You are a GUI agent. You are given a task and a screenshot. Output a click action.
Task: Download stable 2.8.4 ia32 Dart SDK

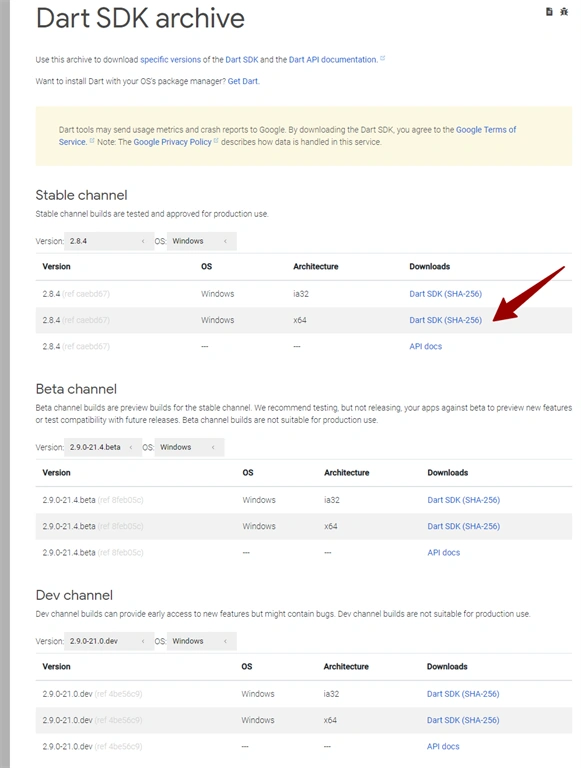(445, 294)
